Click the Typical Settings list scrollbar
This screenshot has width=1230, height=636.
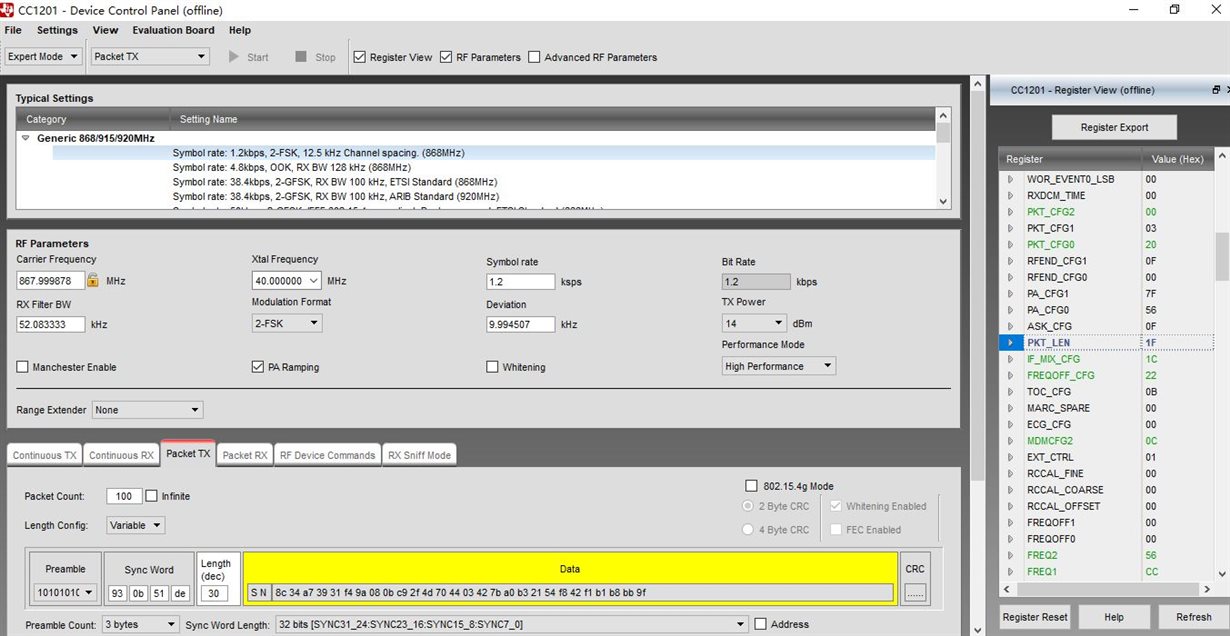(x=943, y=132)
